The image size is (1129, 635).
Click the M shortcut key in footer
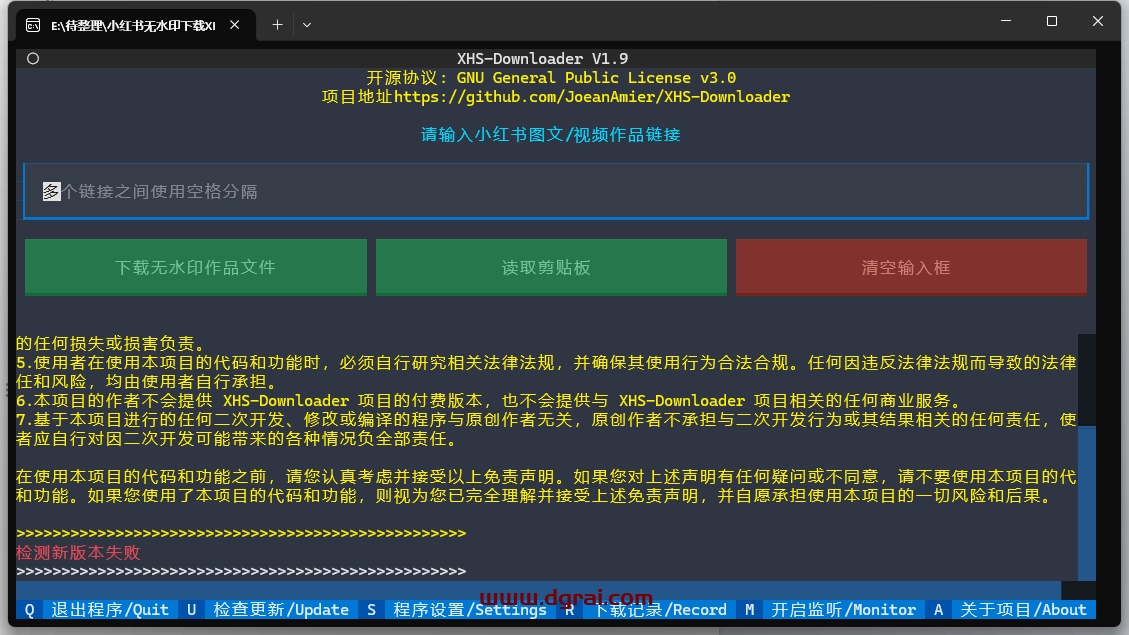coord(750,610)
